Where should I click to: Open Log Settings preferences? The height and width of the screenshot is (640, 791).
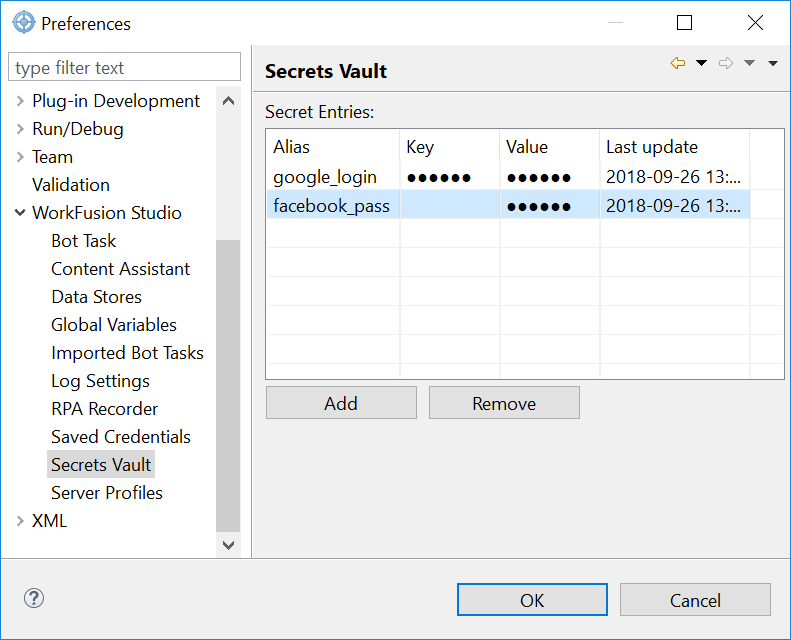(100, 381)
